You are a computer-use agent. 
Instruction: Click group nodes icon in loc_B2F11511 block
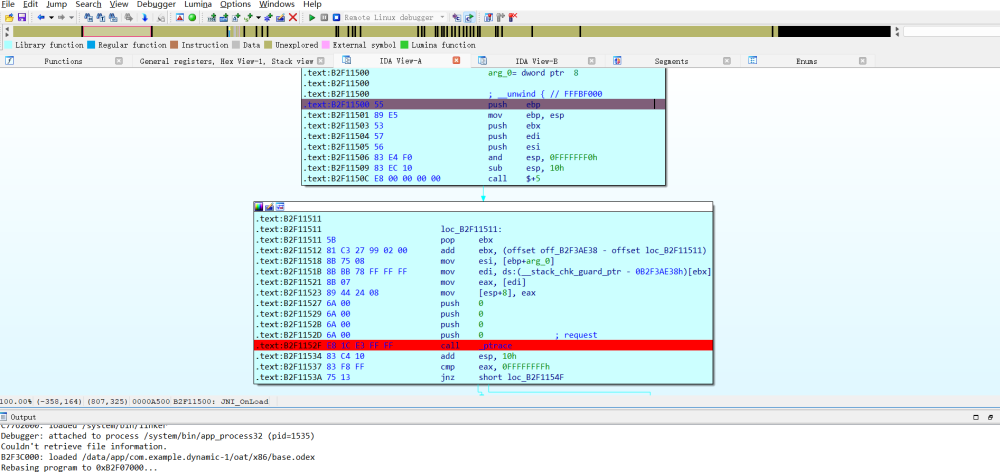tap(279, 207)
